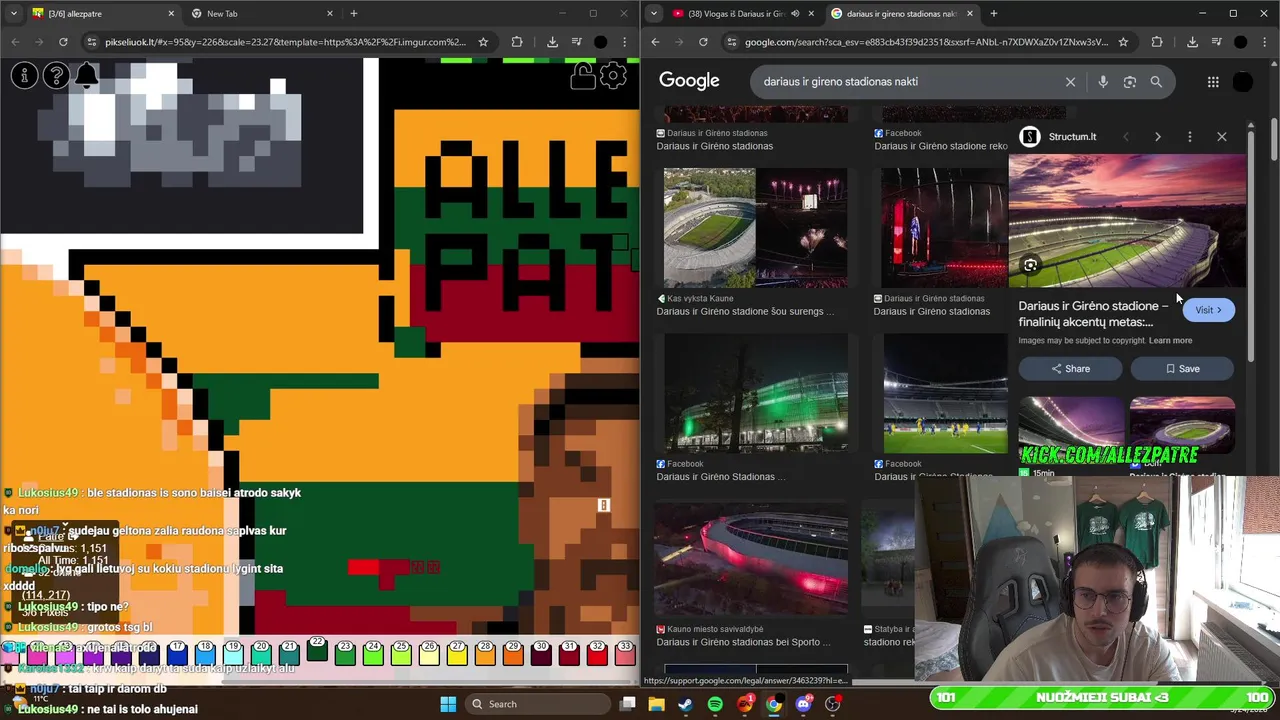The height and width of the screenshot is (720, 1280).
Task: Pick red color swatch 32
Action: [597, 654]
